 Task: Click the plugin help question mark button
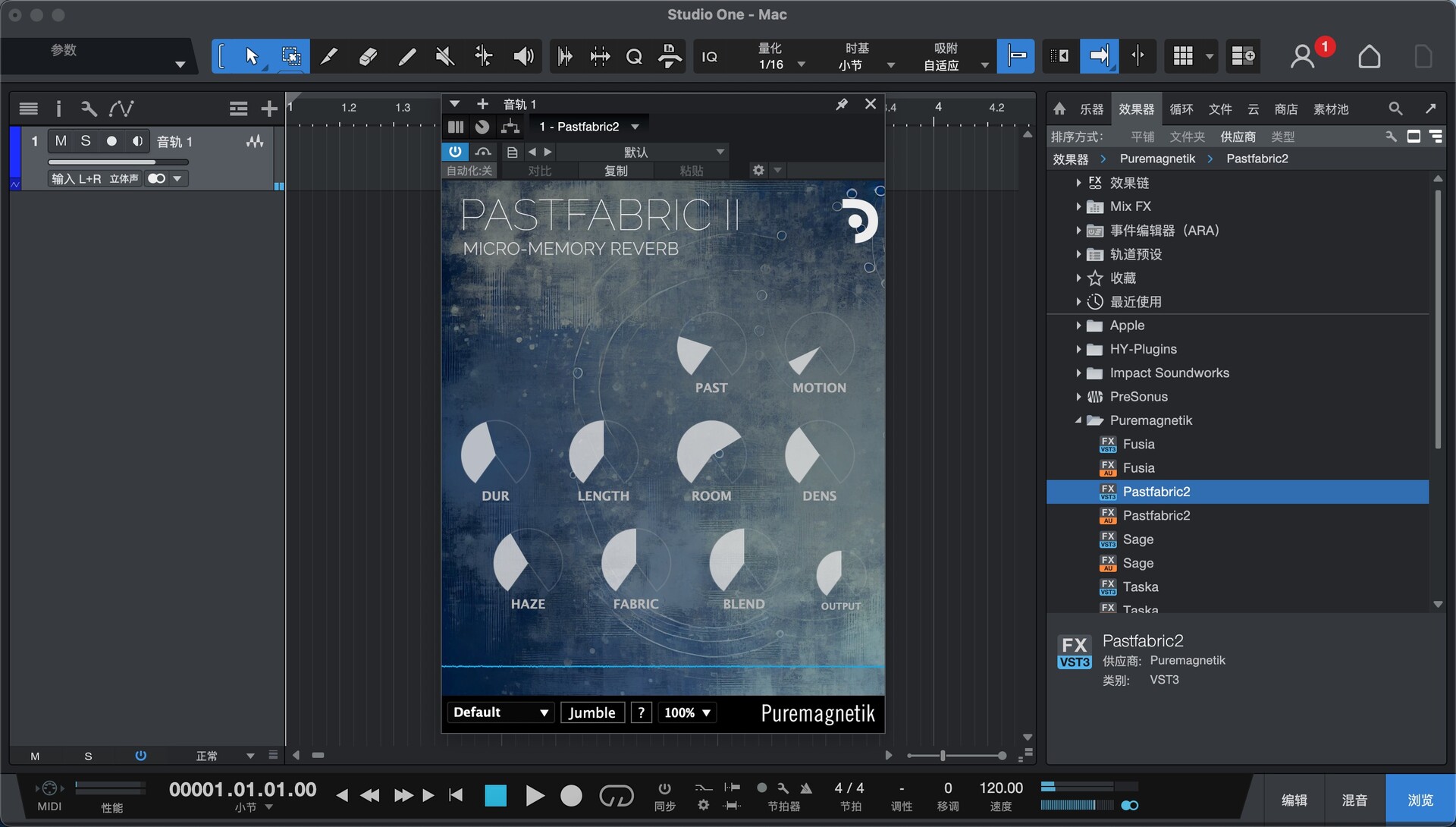(x=642, y=712)
